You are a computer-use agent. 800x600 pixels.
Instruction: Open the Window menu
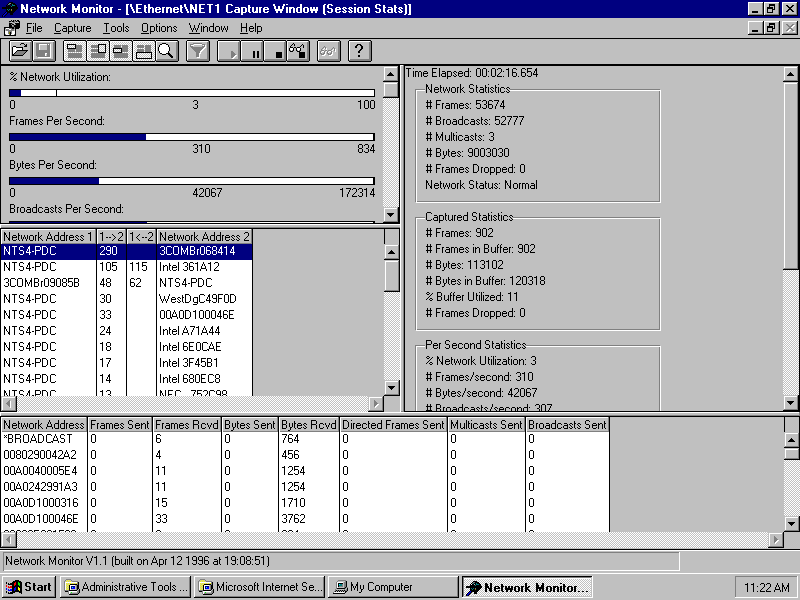pos(208,28)
